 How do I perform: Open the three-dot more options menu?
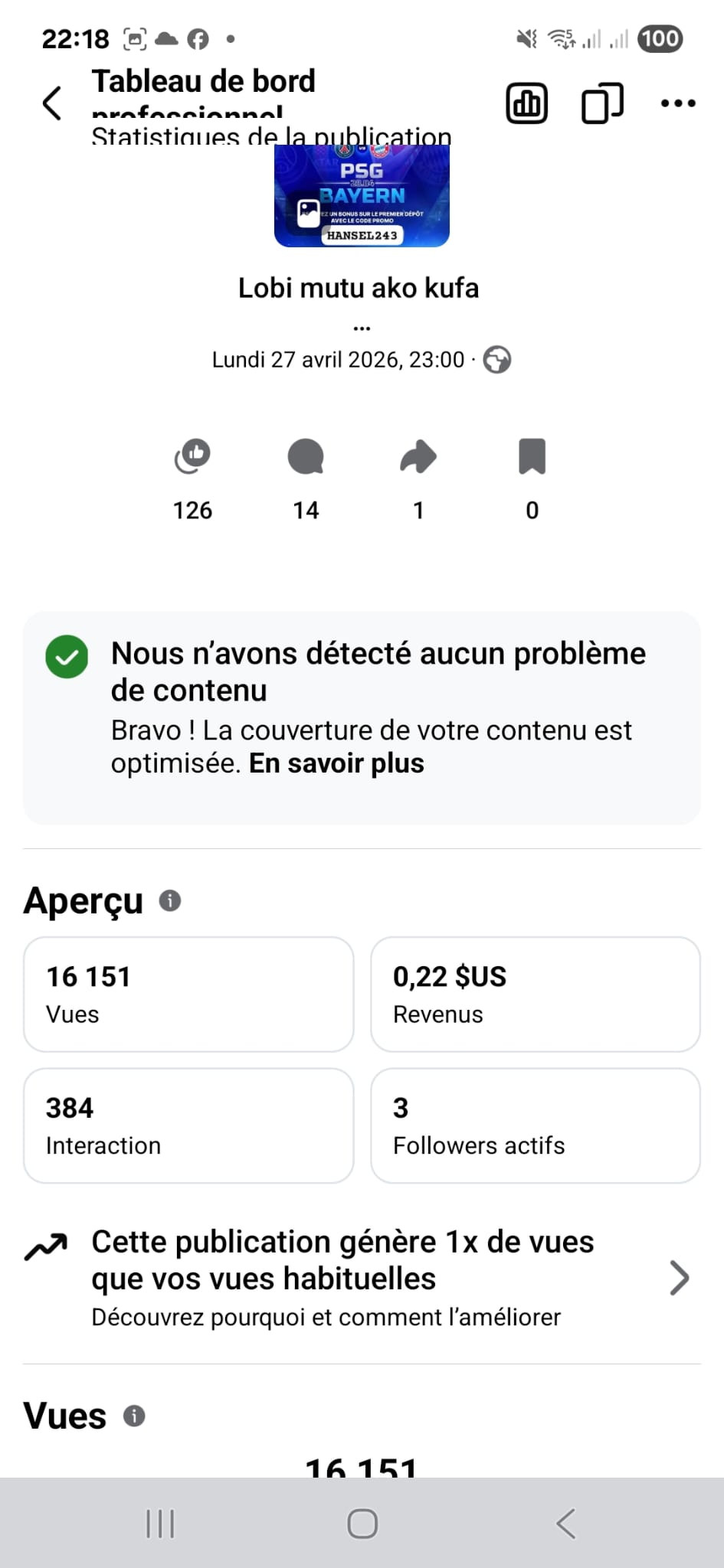[x=678, y=103]
